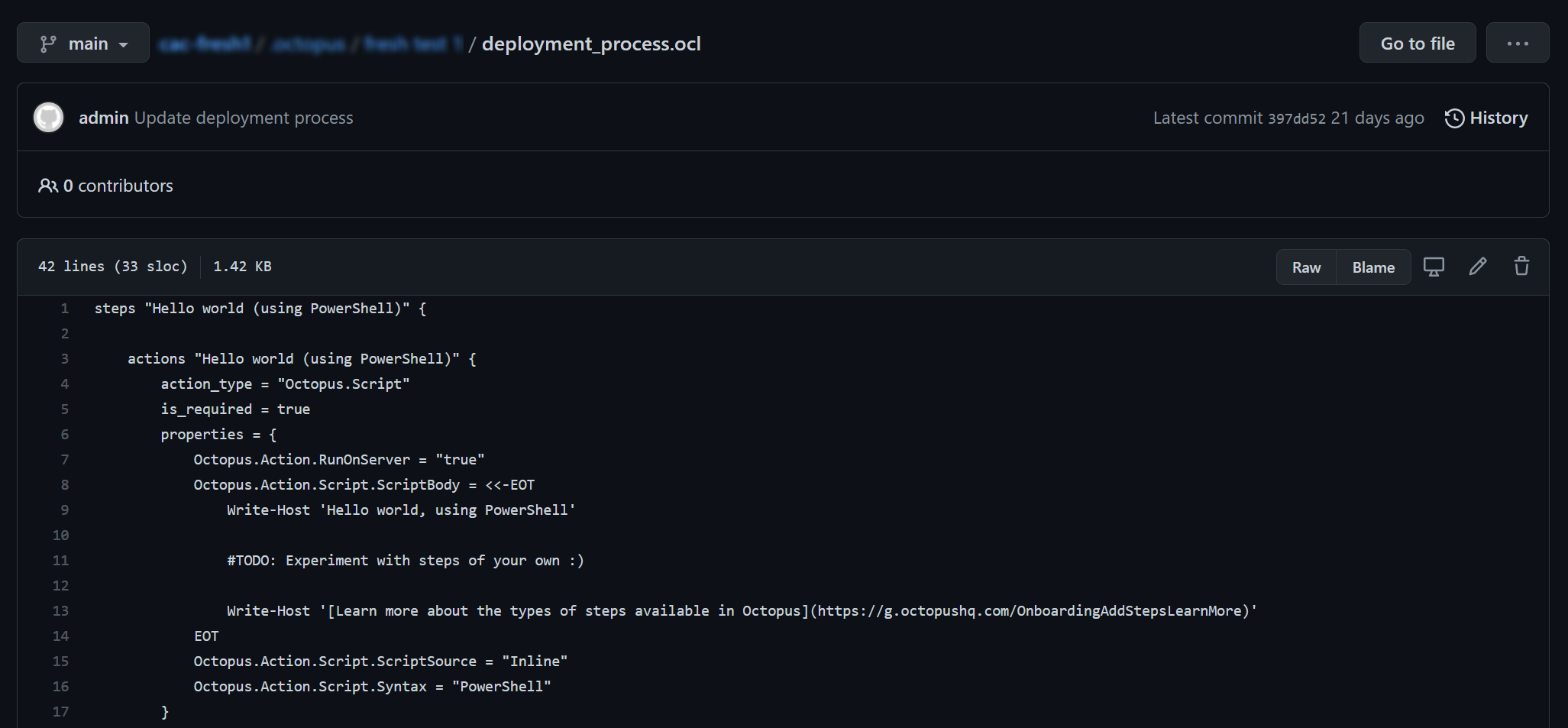
Task: Click the admin avatar image
Action: coord(48,117)
